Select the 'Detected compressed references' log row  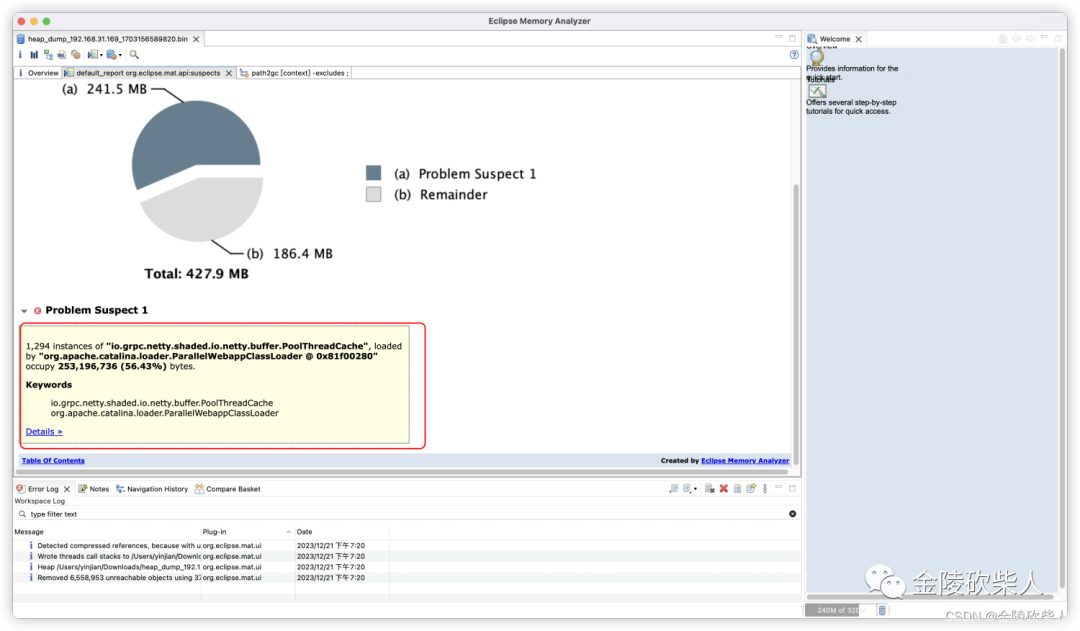click(x=406, y=546)
